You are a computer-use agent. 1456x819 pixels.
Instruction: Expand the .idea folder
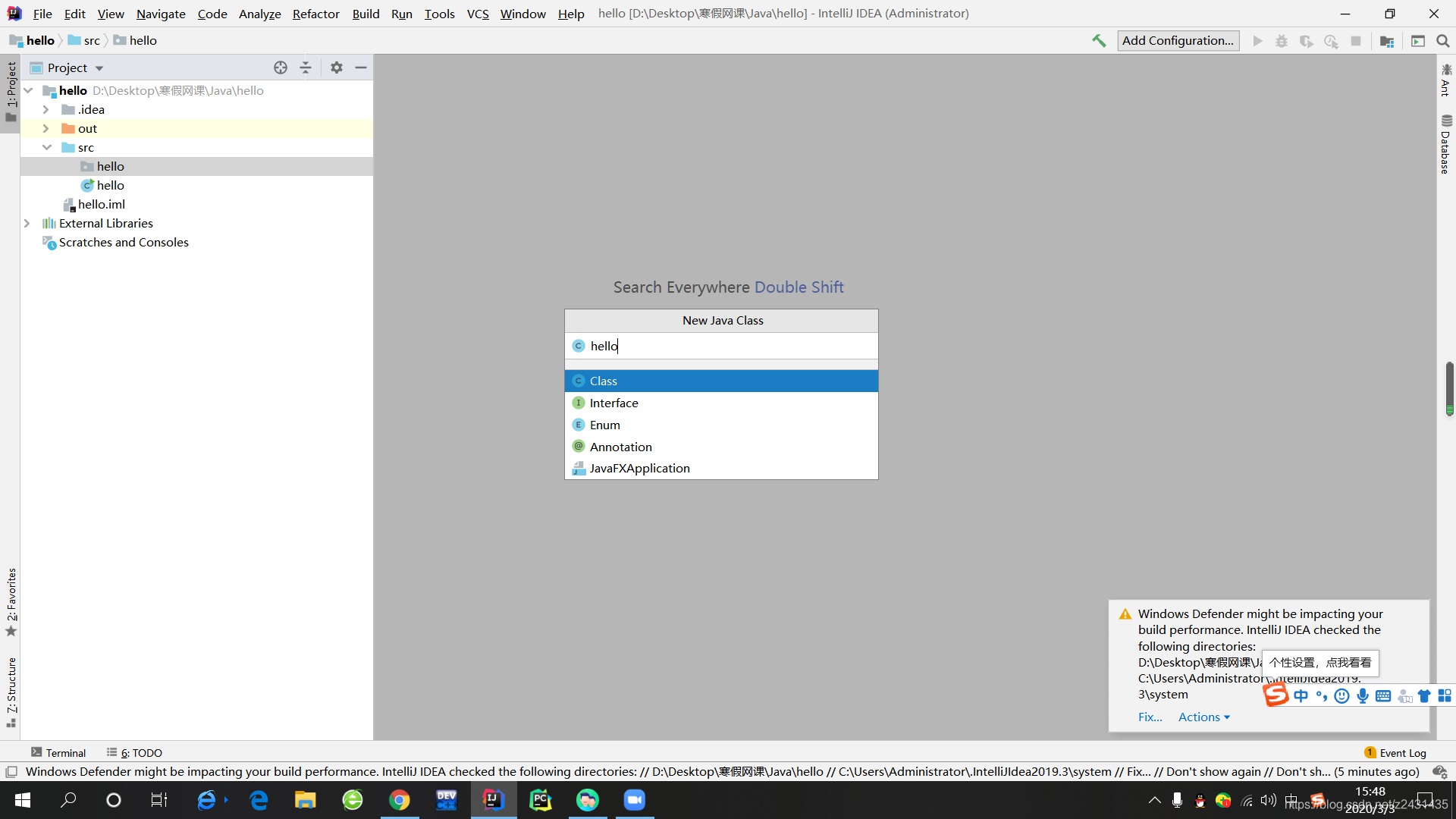(x=45, y=110)
